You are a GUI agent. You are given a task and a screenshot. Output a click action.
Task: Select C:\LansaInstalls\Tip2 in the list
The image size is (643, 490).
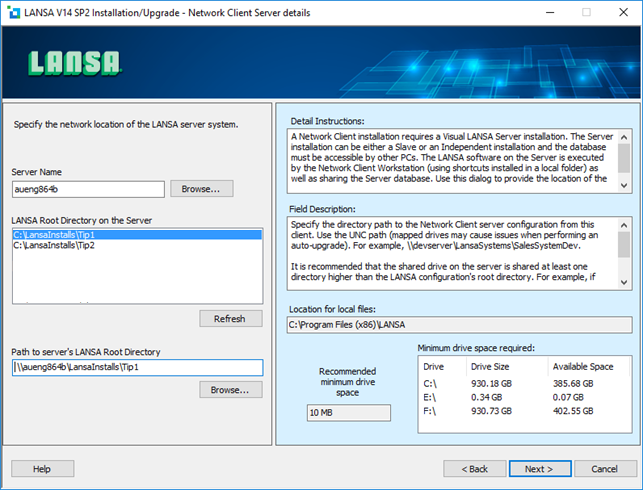pos(137,245)
